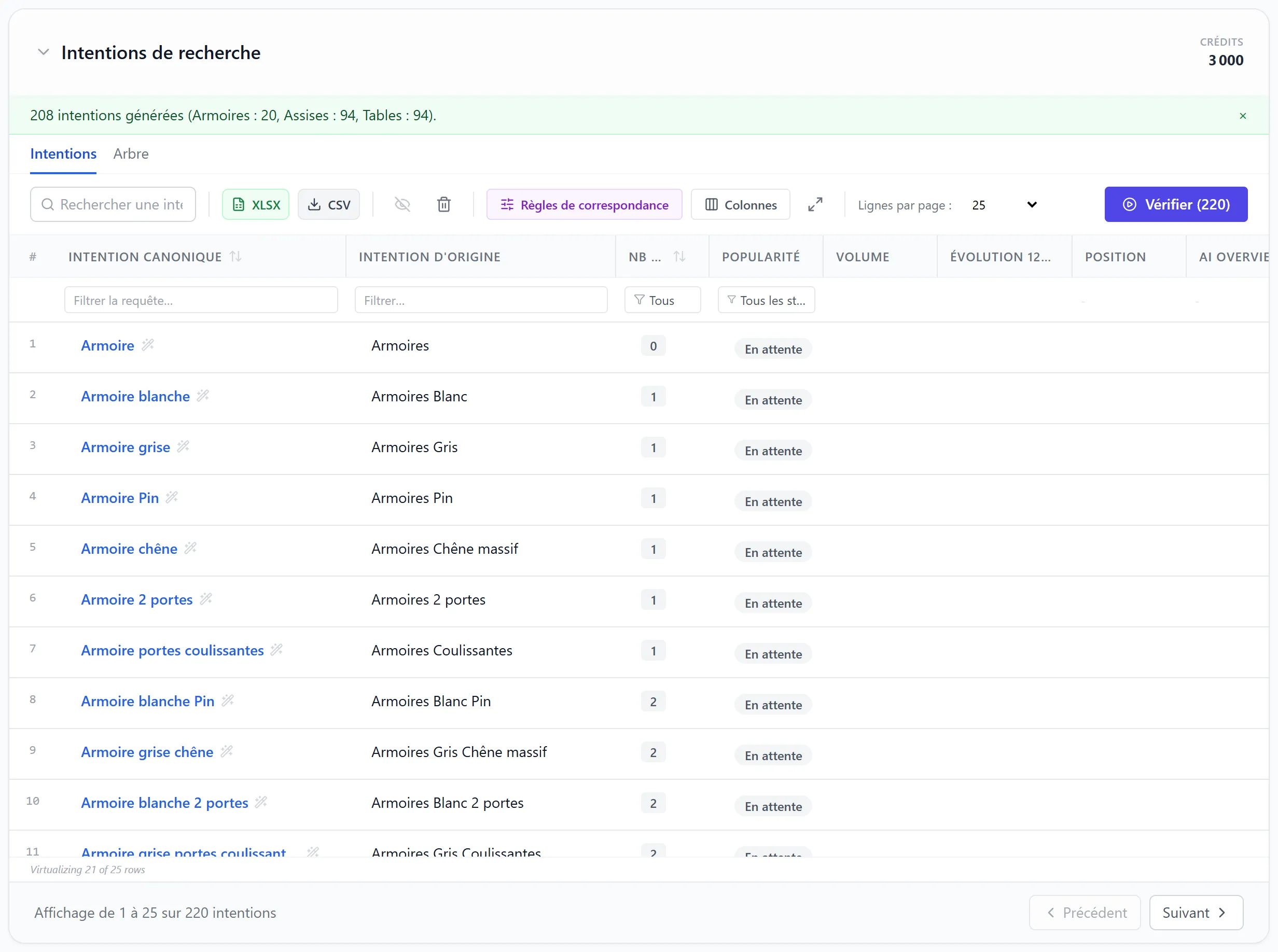The width and height of the screenshot is (1278, 952).
Task: Click wand icon next to Armoire blanche
Action: coord(203,395)
